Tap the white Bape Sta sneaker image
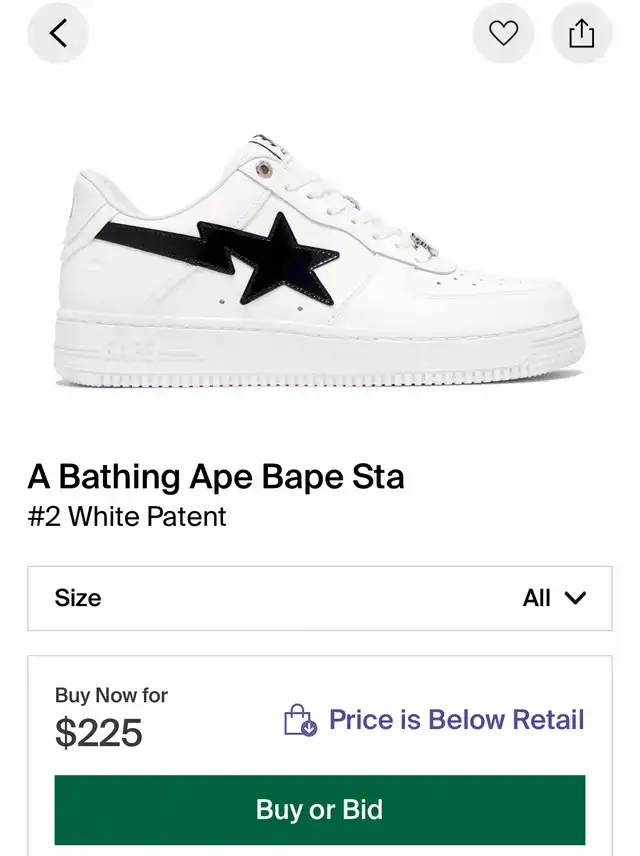 tap(320, 261)
